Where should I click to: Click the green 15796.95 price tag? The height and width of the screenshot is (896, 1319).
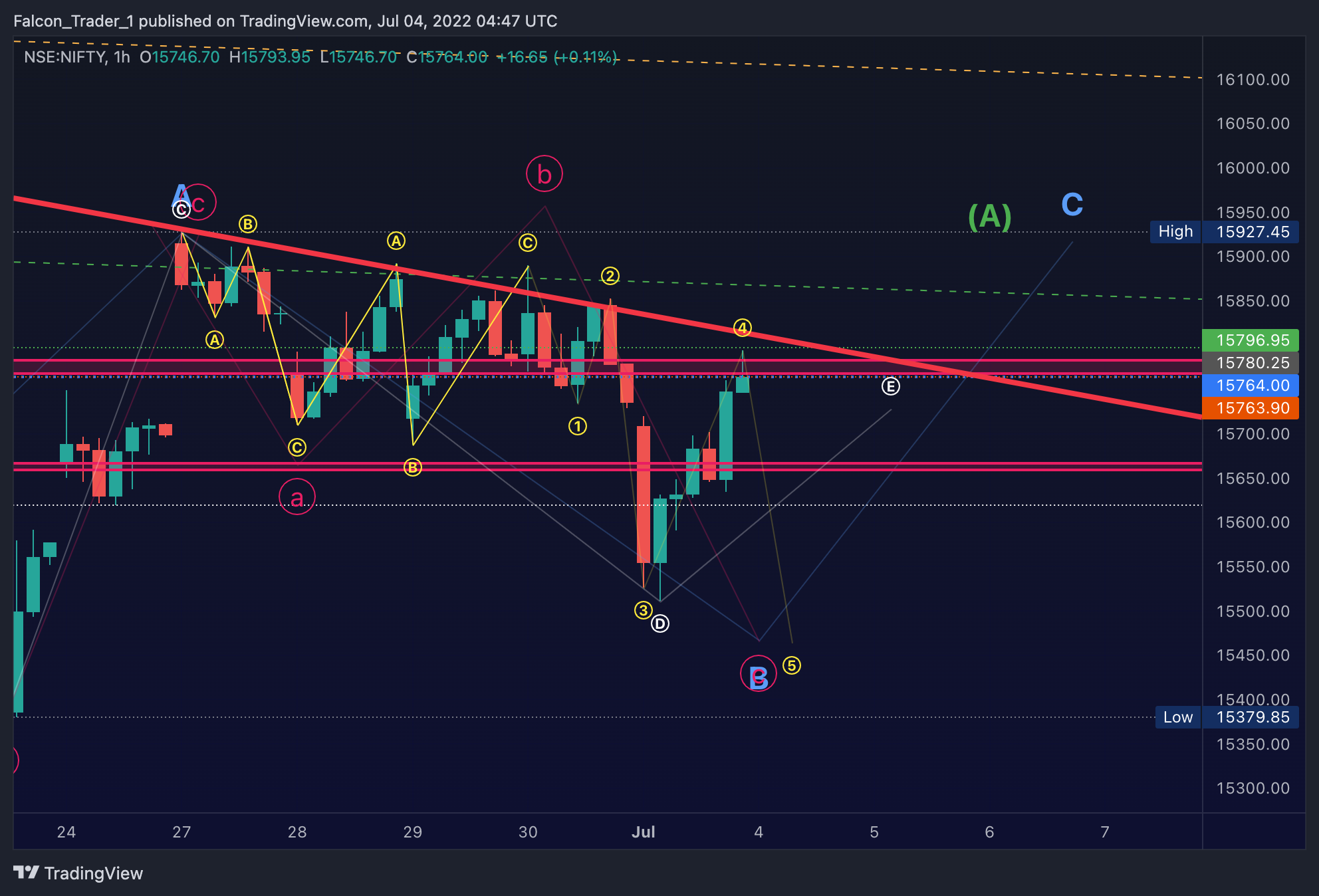(x=1251, y=340)
